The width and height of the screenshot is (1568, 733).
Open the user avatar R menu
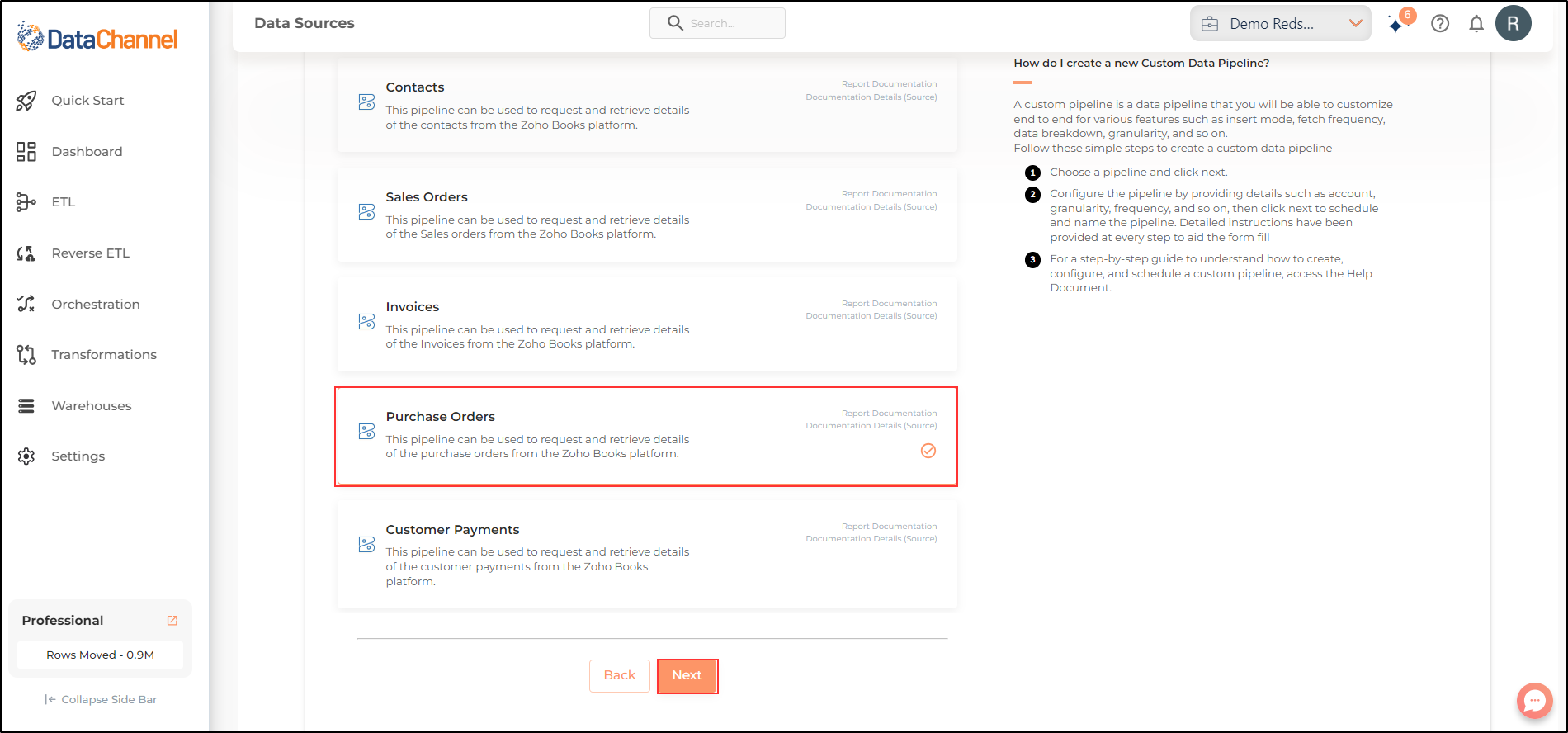coord(1514,23)
